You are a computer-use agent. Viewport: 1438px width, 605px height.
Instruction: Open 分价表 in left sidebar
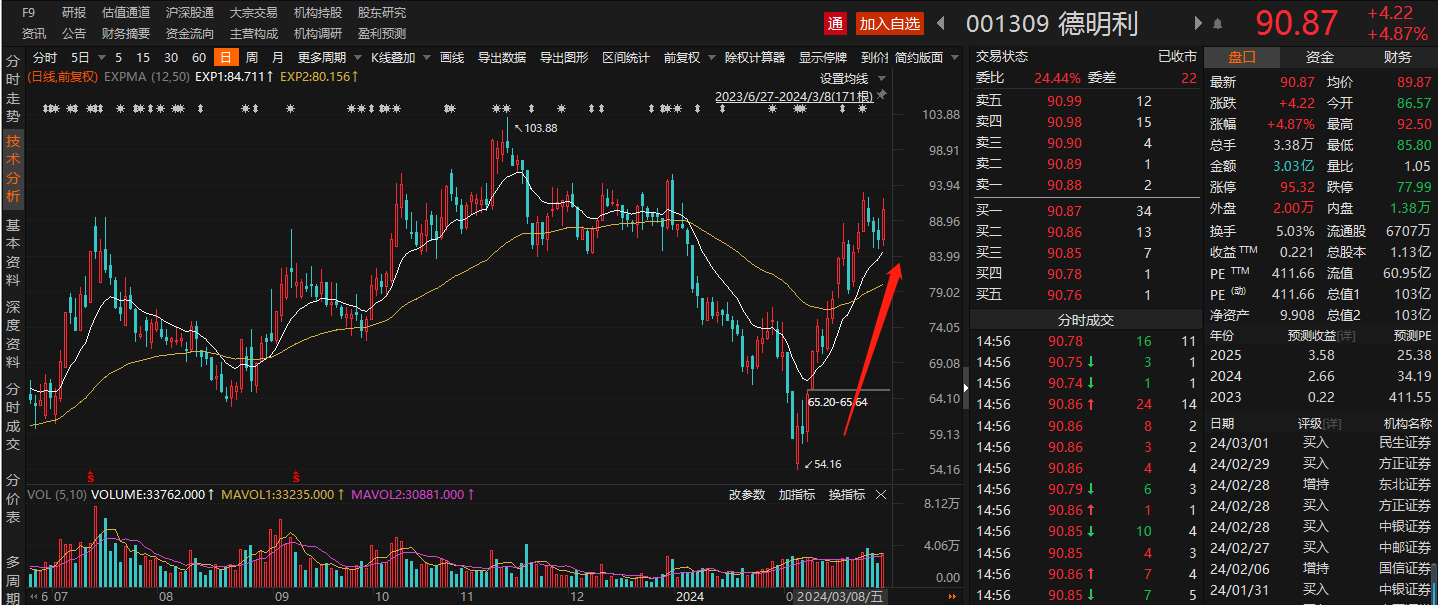click(x=13, y=498)
